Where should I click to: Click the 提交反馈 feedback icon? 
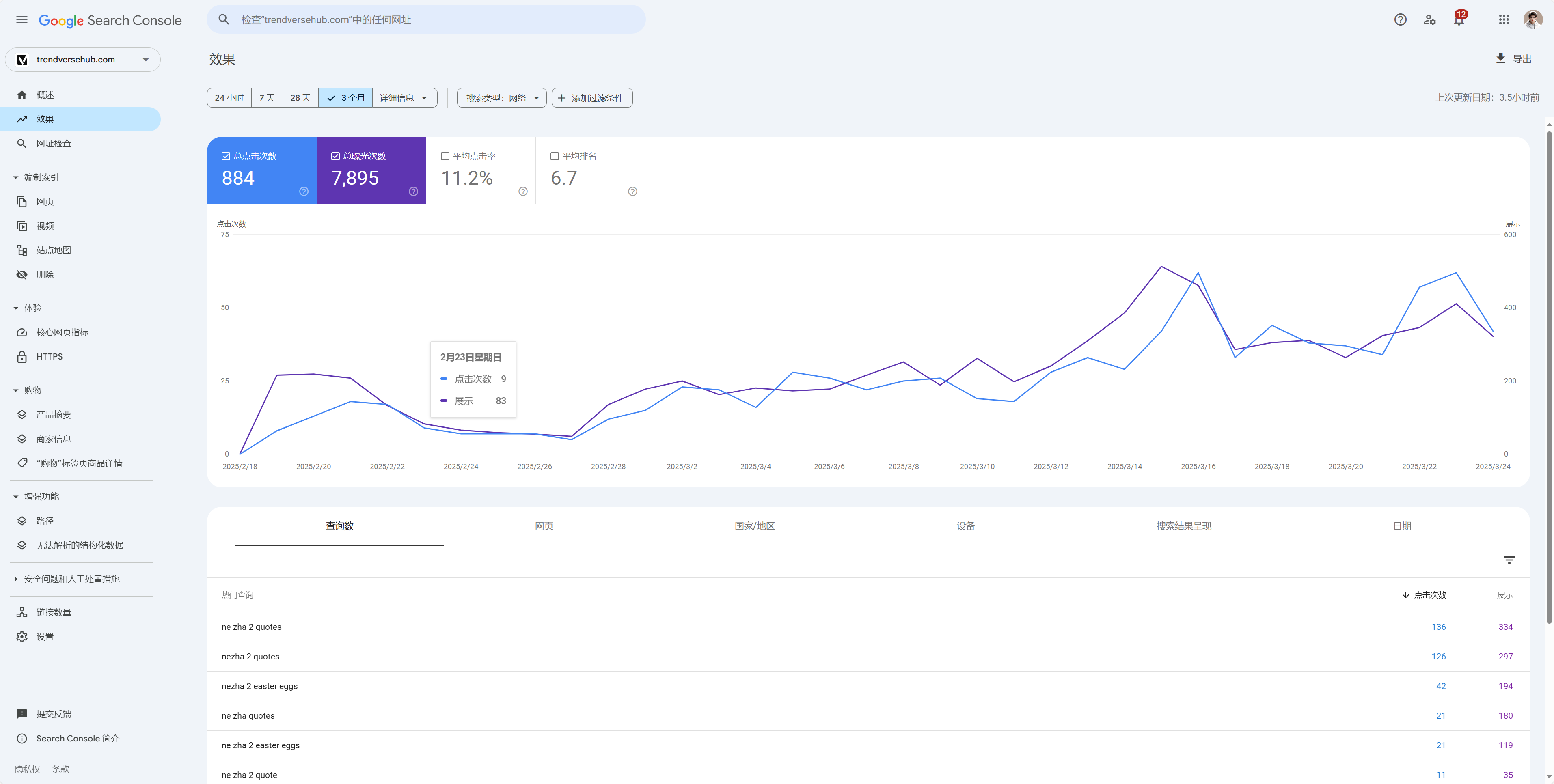pyautogui.click(x=22, y=714)
